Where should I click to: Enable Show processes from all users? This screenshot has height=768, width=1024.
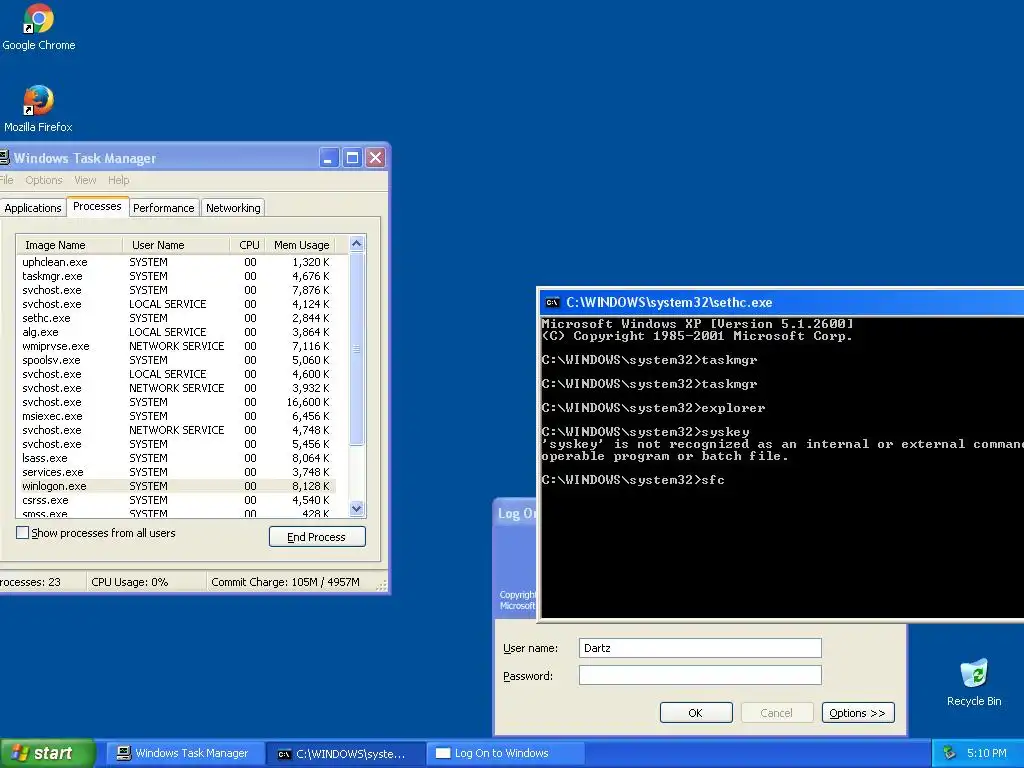[22, 533]
